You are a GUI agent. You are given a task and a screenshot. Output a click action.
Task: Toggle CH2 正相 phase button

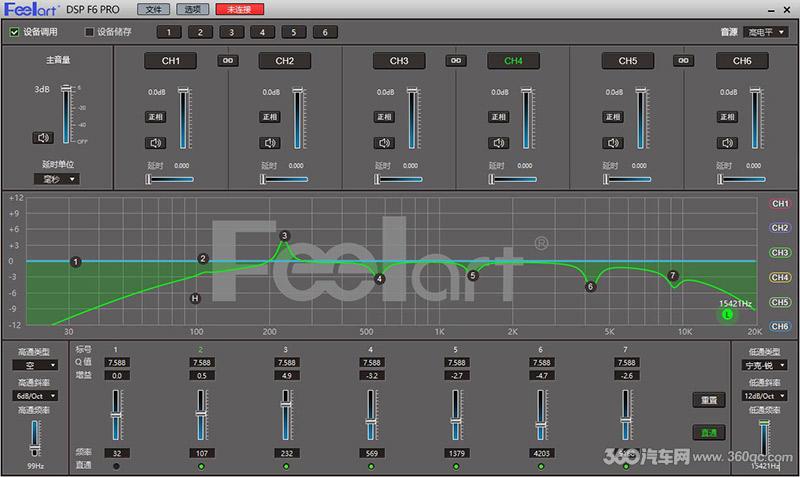tap(269, 117)
